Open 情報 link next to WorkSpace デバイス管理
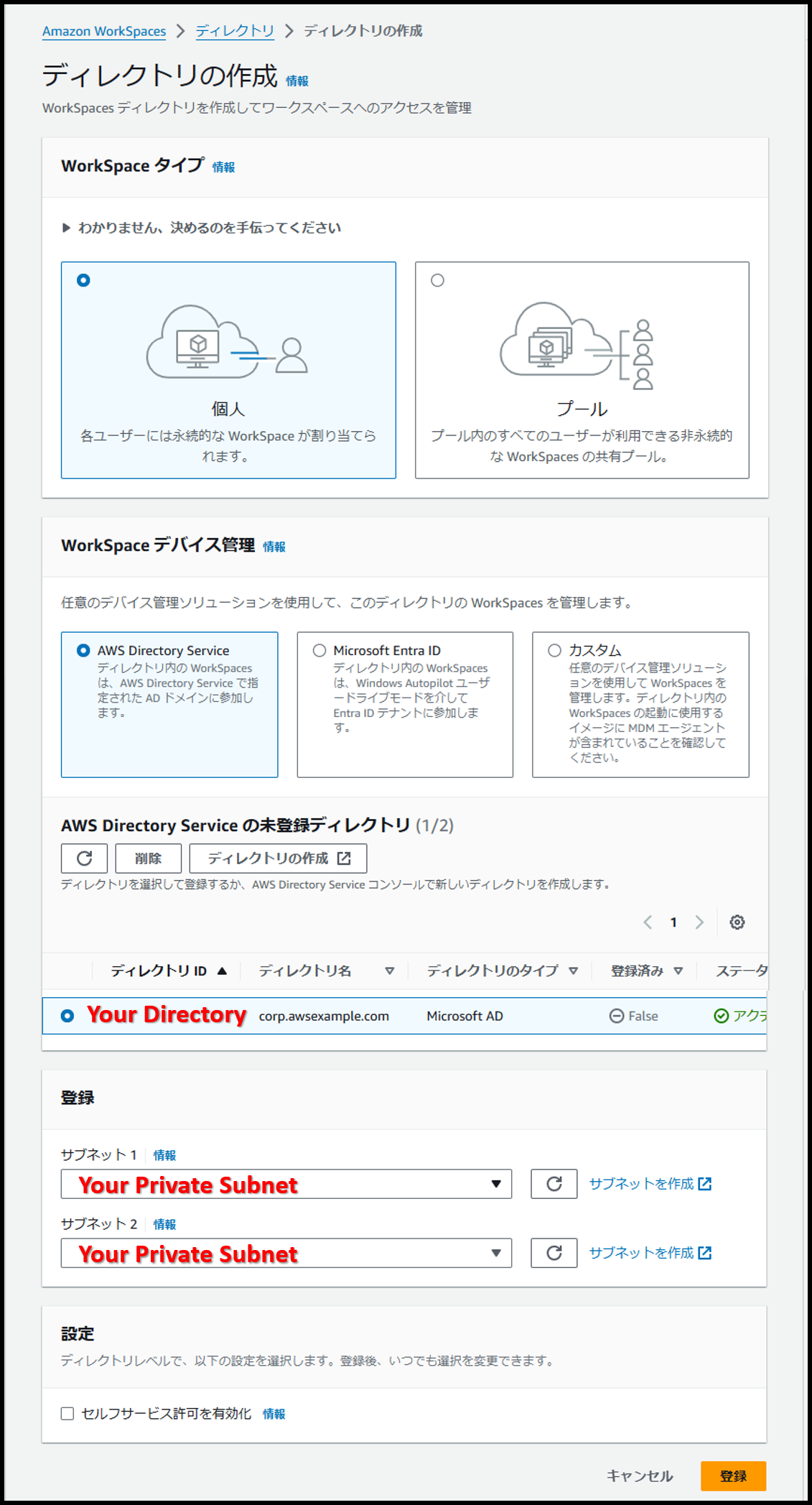This screenshot has height=1505, width=812. point(274,547)
